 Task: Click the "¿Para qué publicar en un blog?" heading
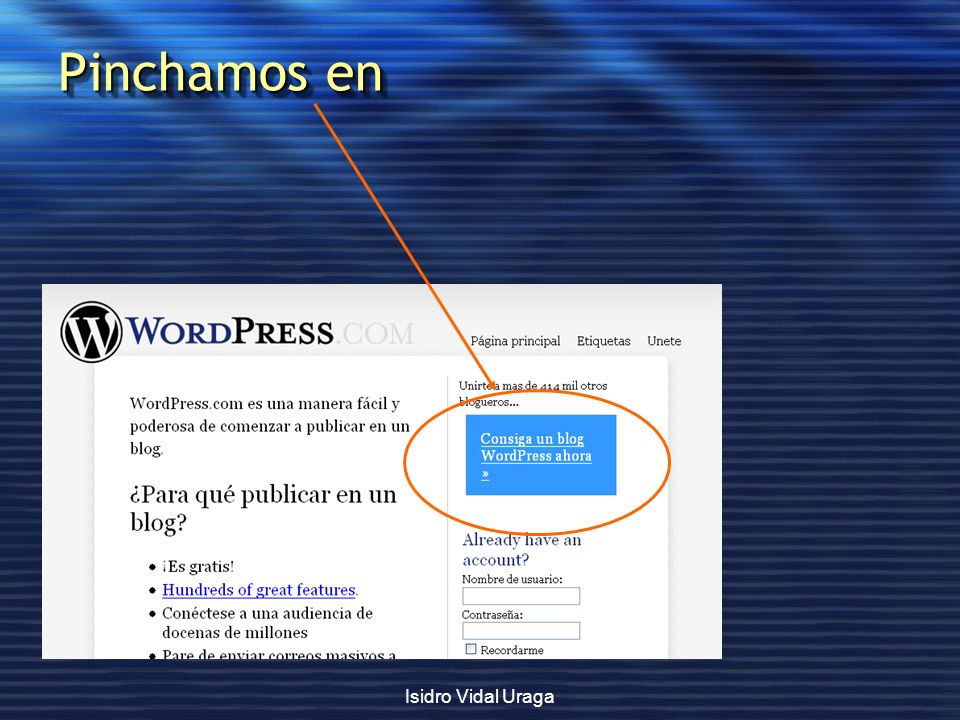[x=263, y=508]
